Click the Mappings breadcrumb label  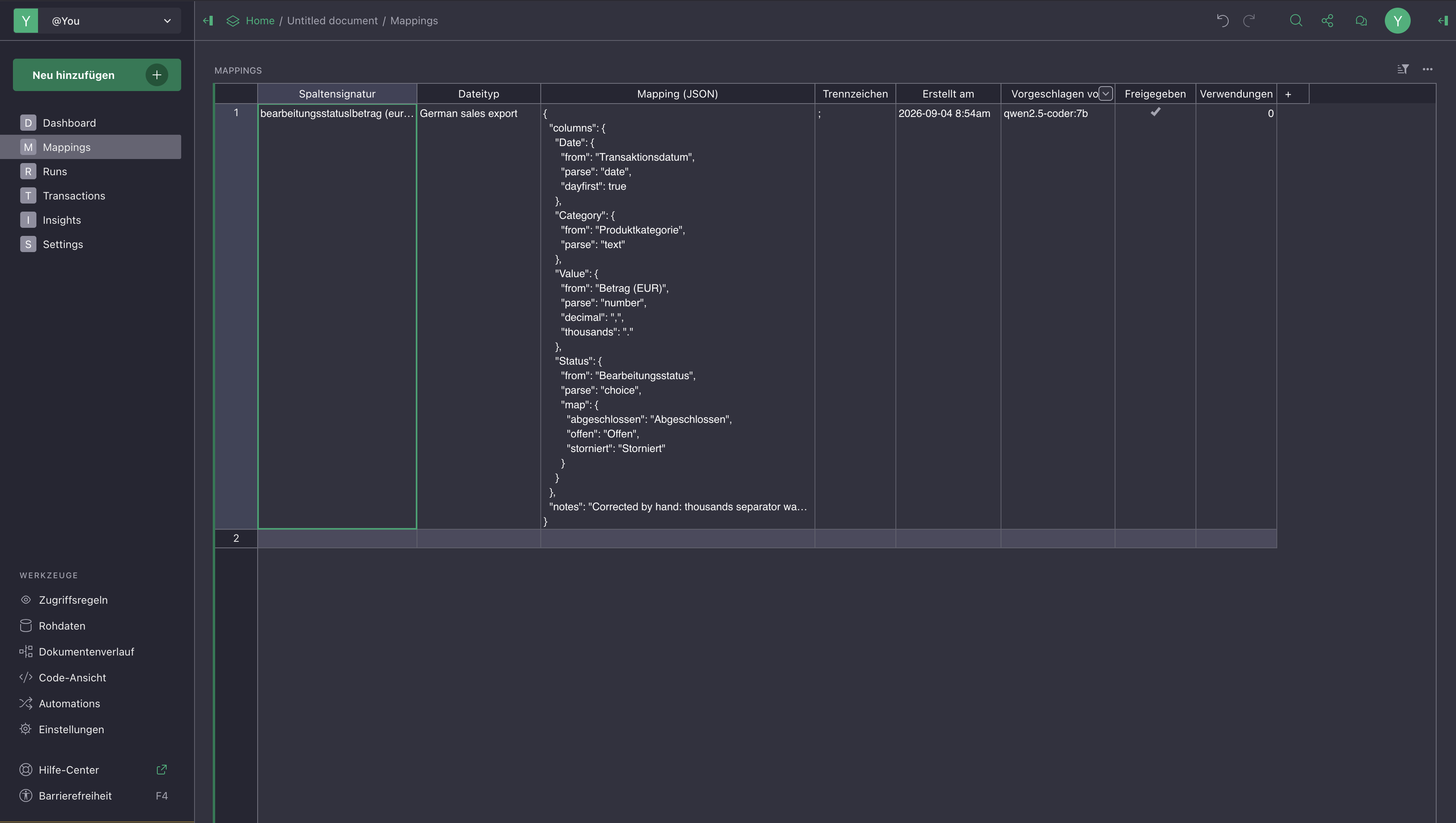[414, 21]
